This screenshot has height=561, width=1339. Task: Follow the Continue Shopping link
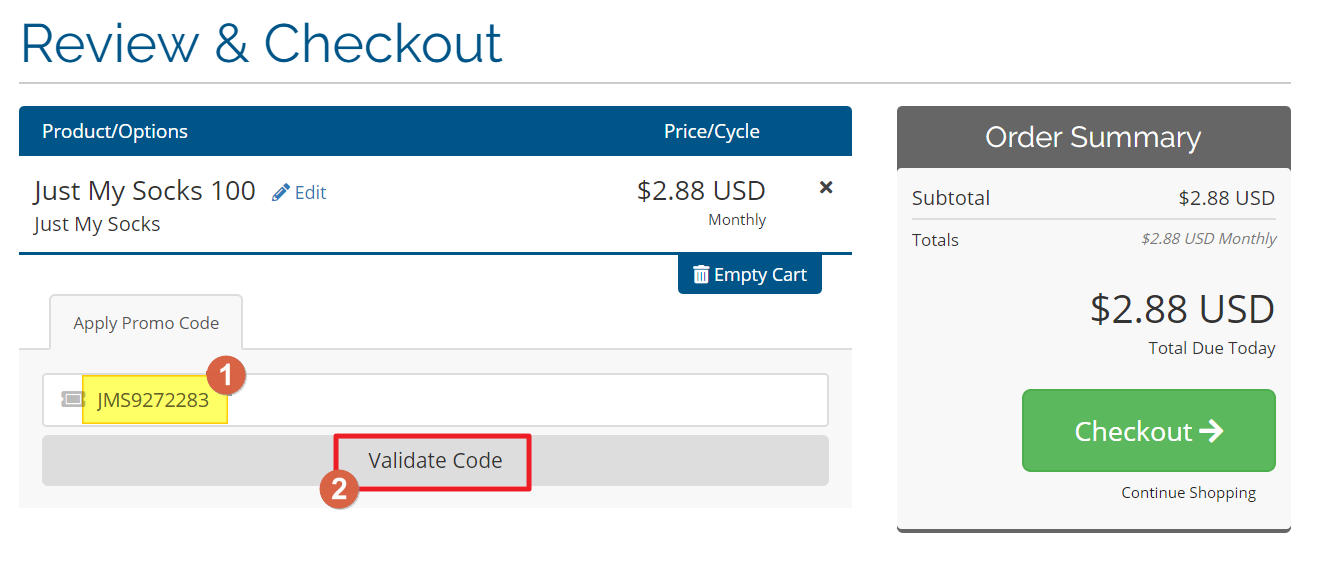1188,492
